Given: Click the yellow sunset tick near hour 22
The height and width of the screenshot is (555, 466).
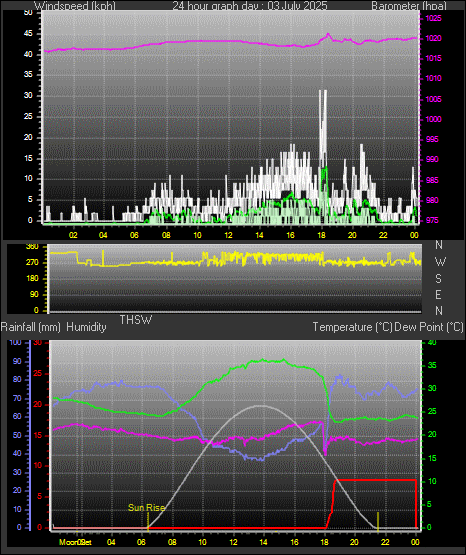Looking at the screenshot, I should point(378,522).
